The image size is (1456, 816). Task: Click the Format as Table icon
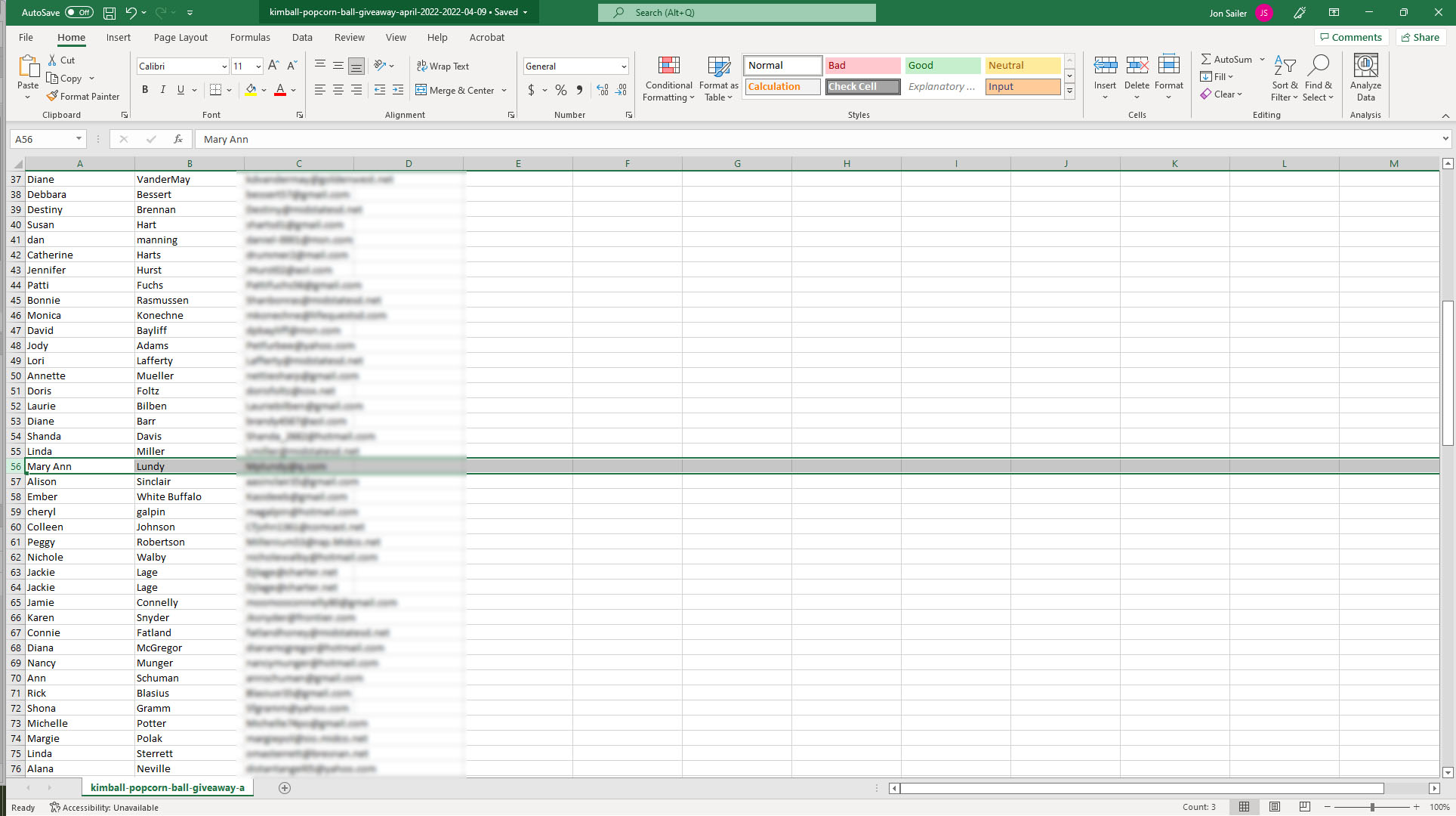click(x=718, y=66)
